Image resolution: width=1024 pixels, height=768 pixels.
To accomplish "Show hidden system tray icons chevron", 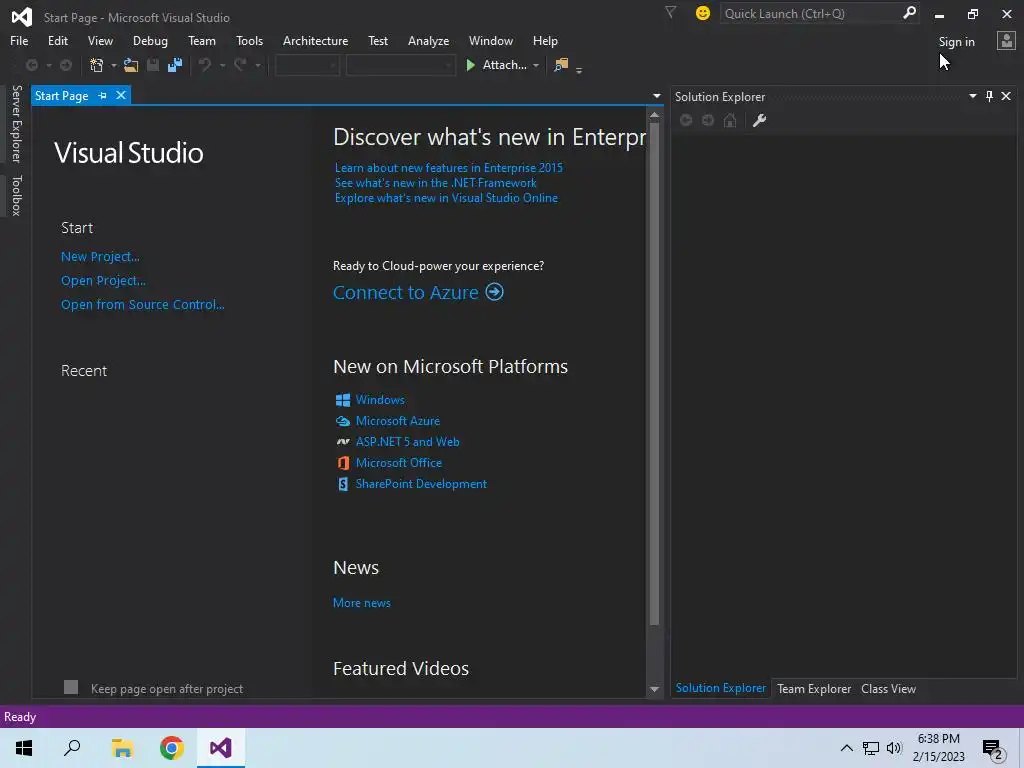I will pyautogui.click(x=846, y=748).
